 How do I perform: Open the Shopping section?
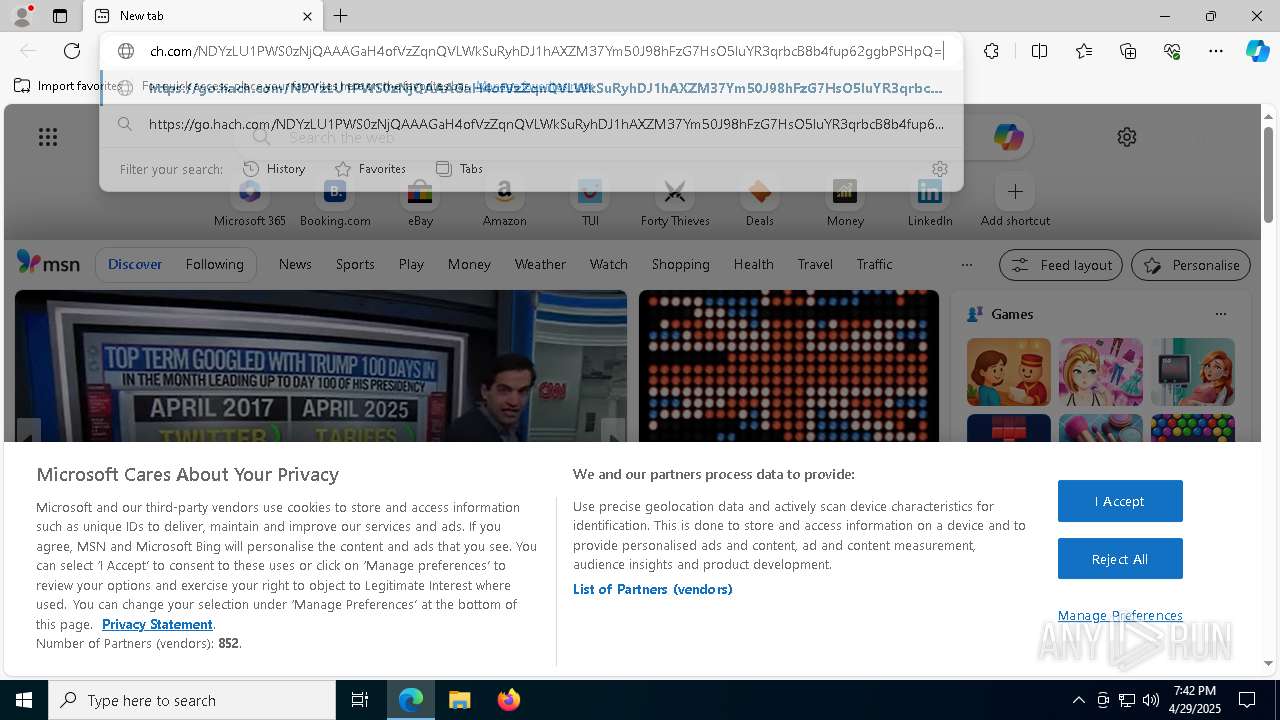coord(681,264)
